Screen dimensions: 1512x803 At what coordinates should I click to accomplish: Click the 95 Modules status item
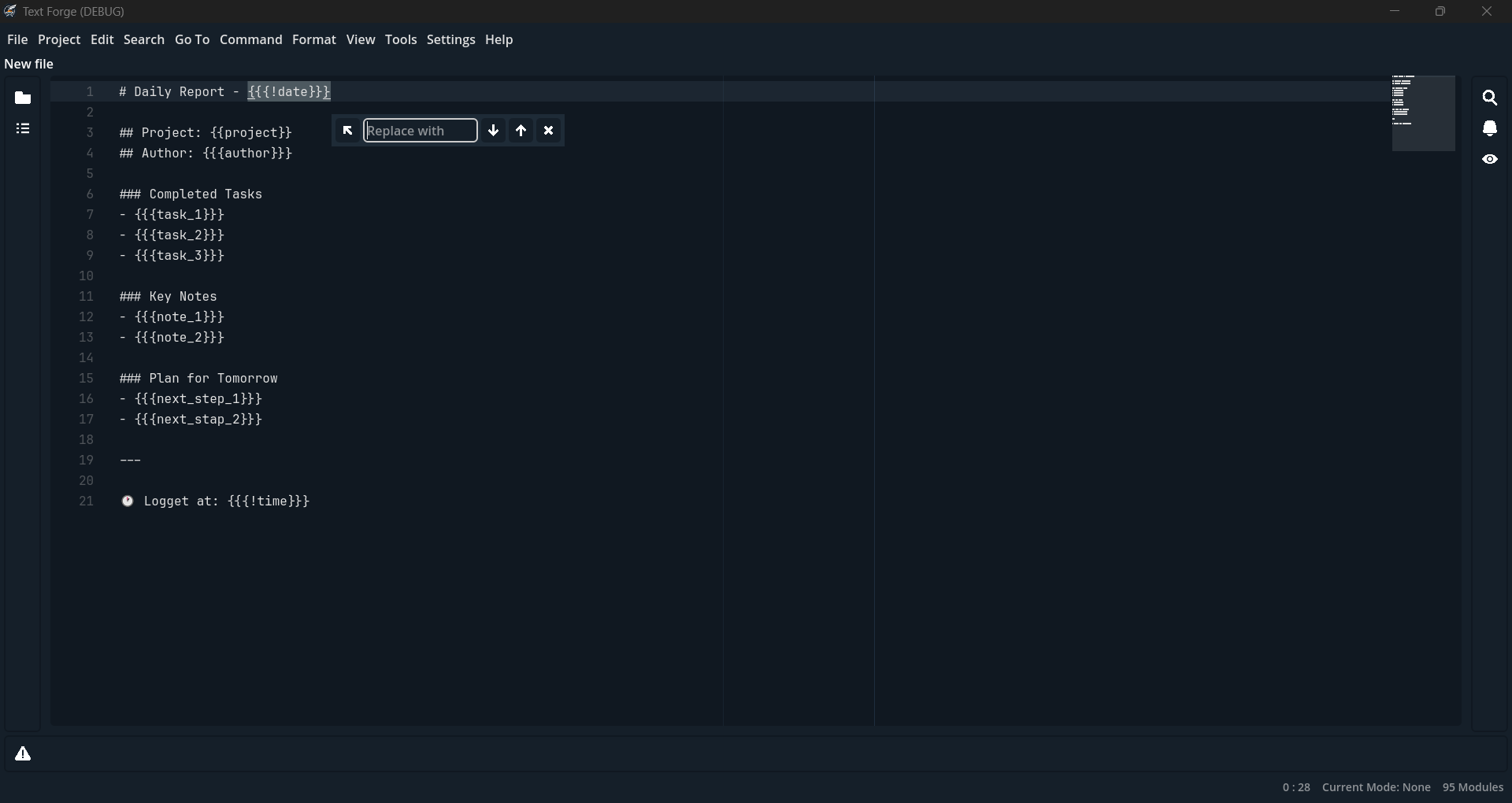tap(1473, 787)
